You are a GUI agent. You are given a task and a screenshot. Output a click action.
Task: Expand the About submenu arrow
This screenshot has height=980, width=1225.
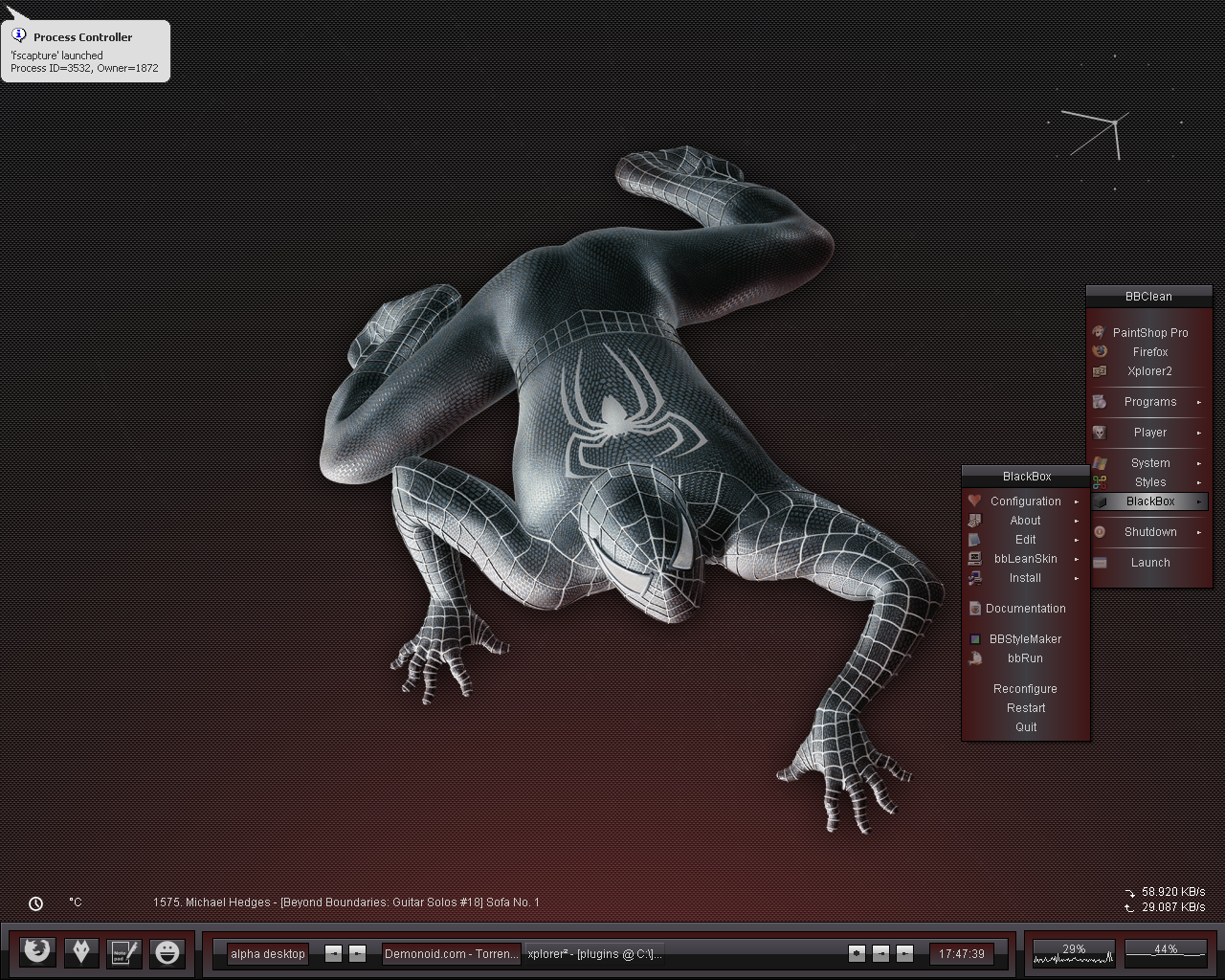[1077, 521]
